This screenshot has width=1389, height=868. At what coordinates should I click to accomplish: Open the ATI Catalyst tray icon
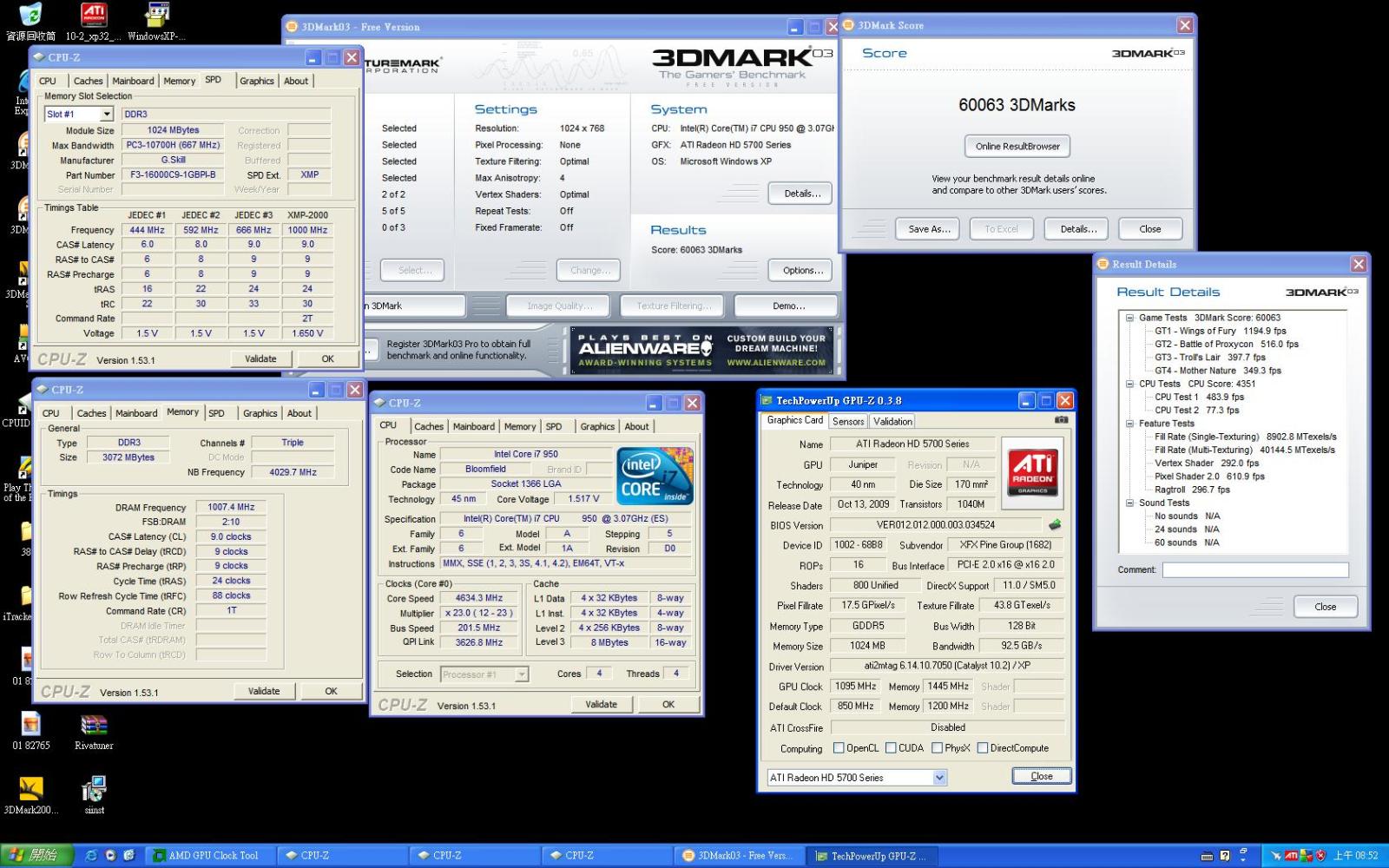[x=1291, y=856]
